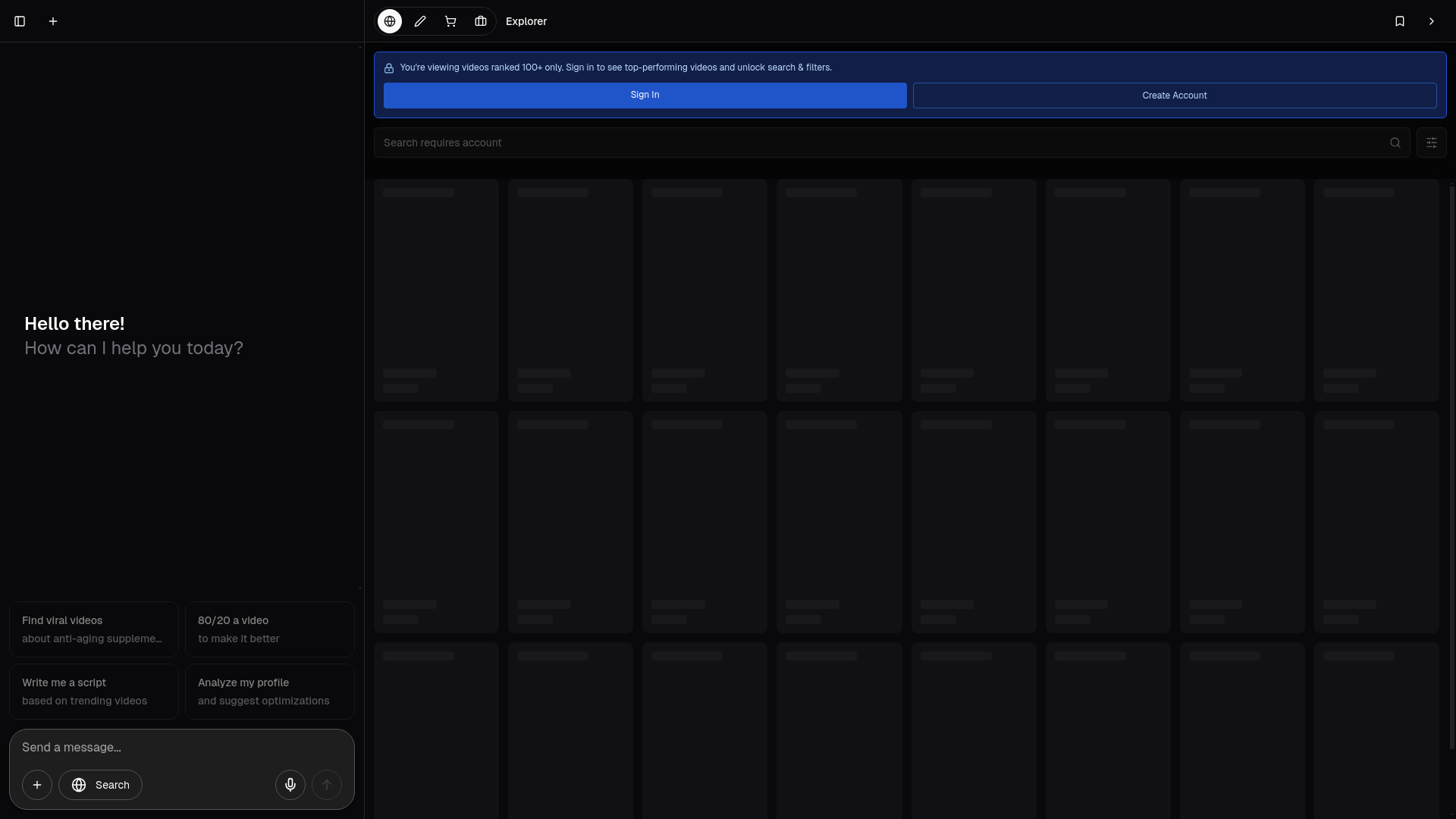Collapse panel with right chevron icon
Viewport: 1456px width, 819px height.
pos(1432,21)
